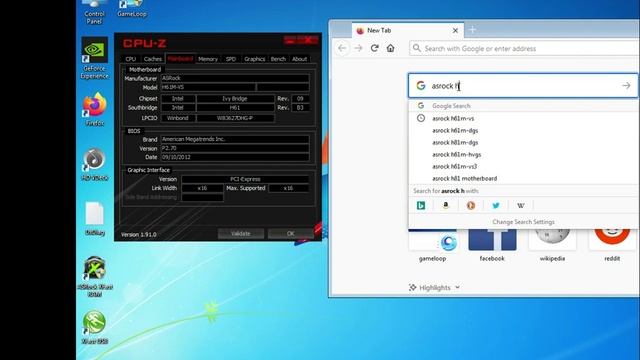Switch to Bench tab in CPU-Z
640x360 pixels.
pyautogui.click(x=278, y=59)
